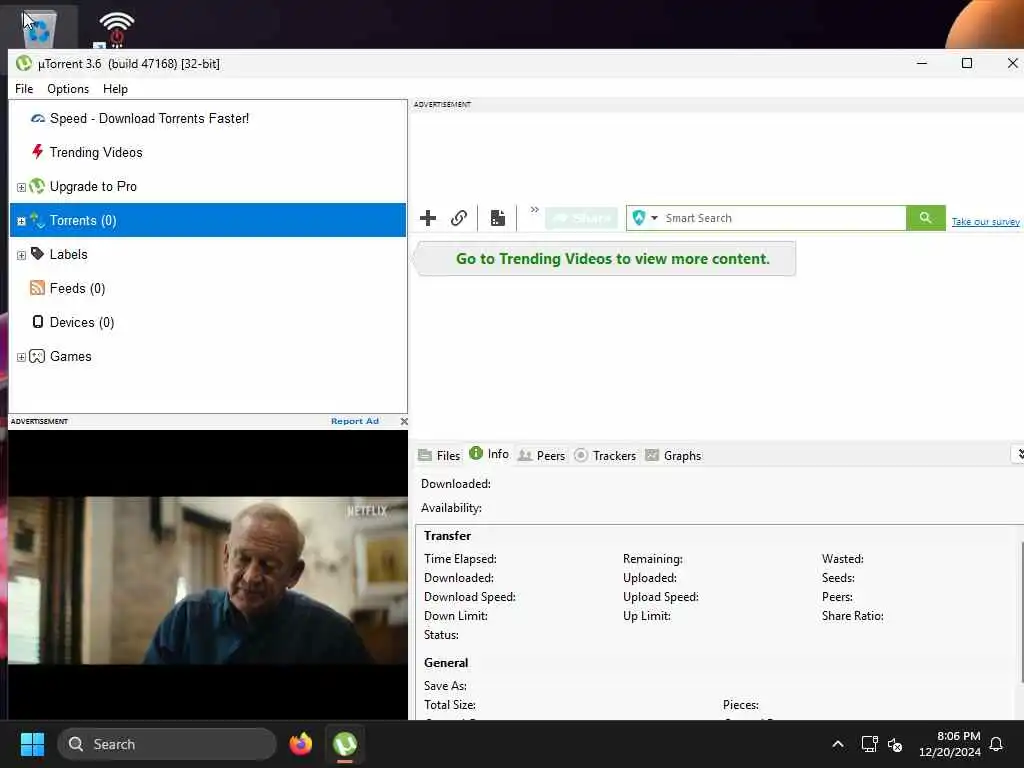The width and height of the screenshot is (1024, 768).
Task: Open the clock showing 8:06 PM
Action: 950,744
